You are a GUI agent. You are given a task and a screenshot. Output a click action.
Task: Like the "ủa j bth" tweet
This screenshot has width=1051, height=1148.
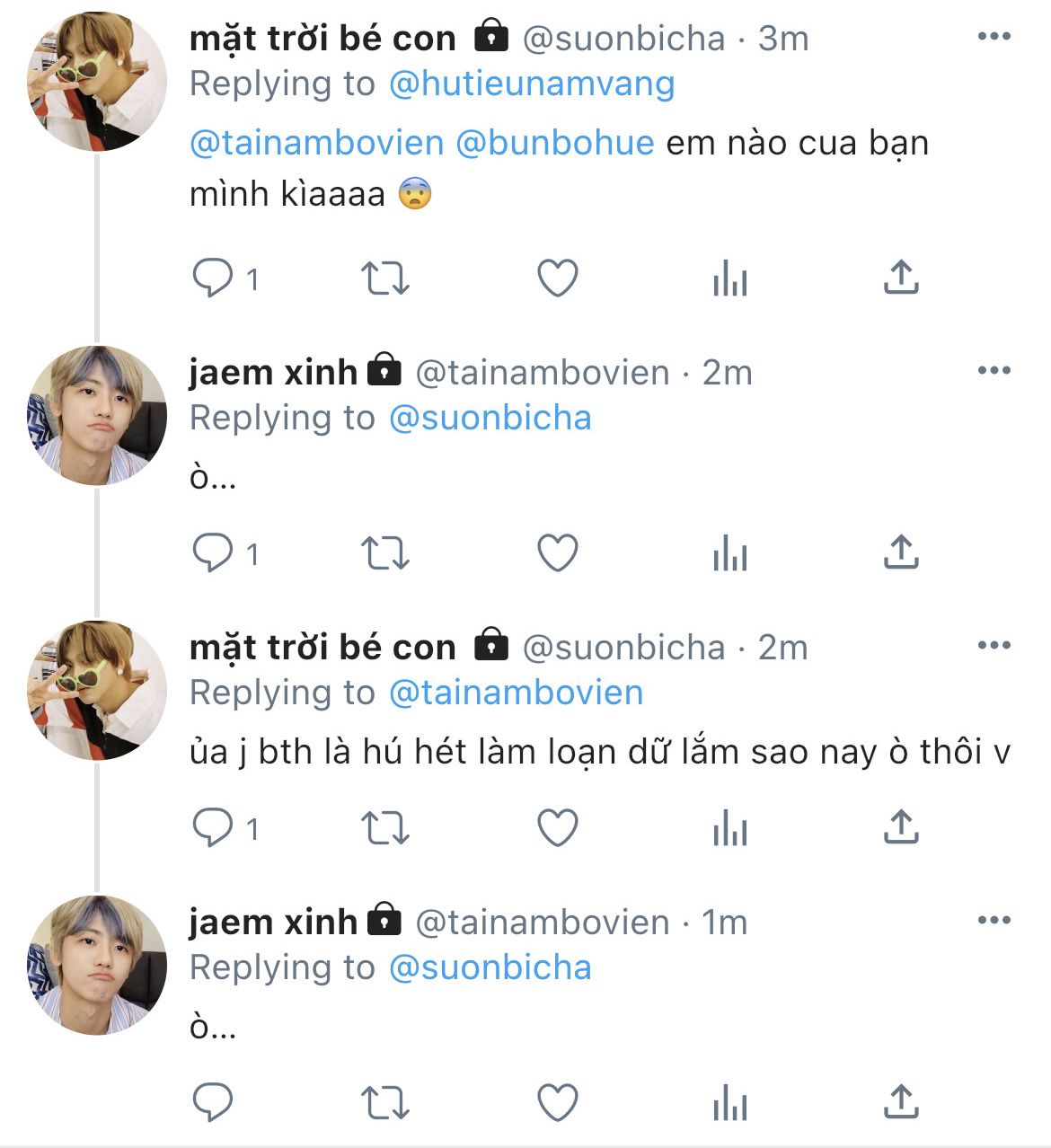[x=557, y=827]
